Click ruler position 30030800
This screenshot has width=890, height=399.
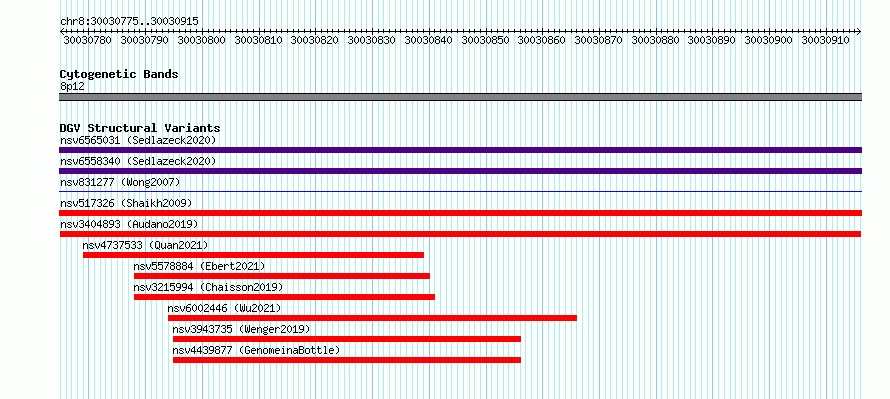(201, 40)
